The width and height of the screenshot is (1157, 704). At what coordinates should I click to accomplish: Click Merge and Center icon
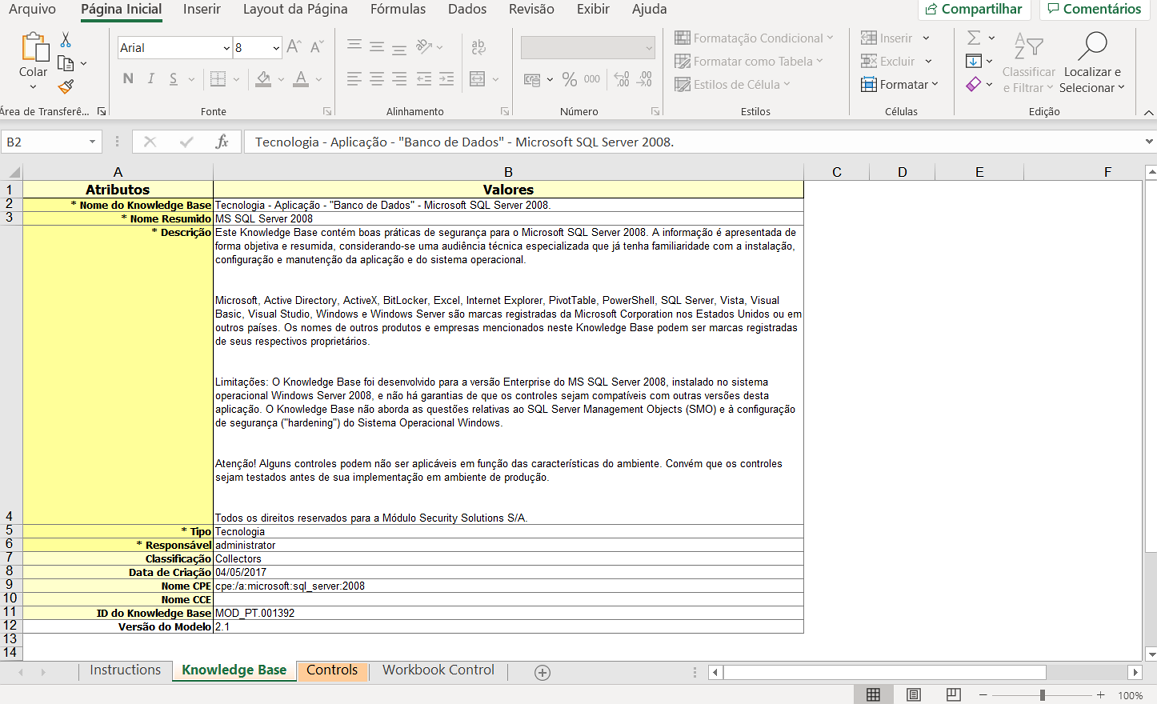[x=477, y=79]
